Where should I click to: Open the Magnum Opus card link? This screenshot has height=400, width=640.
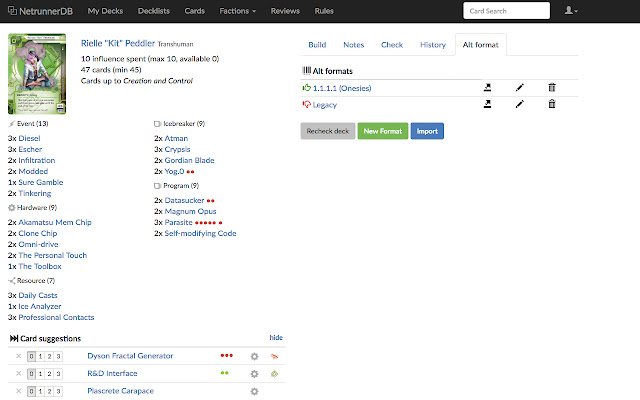point(190,211)
